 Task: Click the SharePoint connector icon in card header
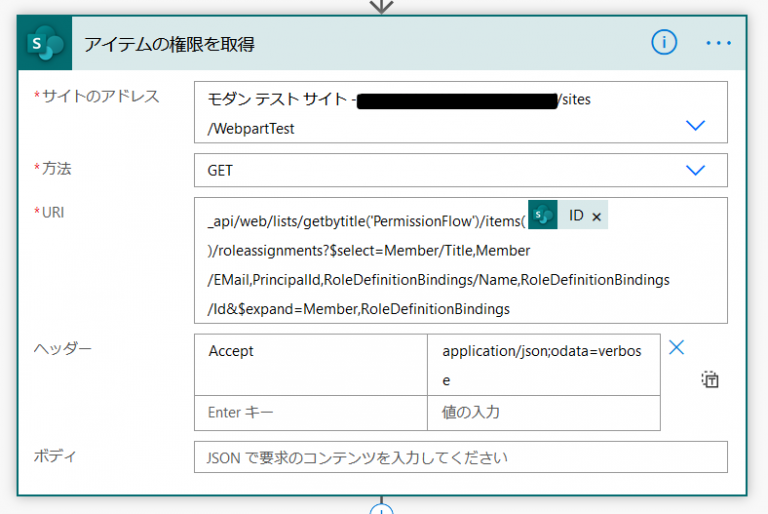pyautogui.click(x=43, y=43)
